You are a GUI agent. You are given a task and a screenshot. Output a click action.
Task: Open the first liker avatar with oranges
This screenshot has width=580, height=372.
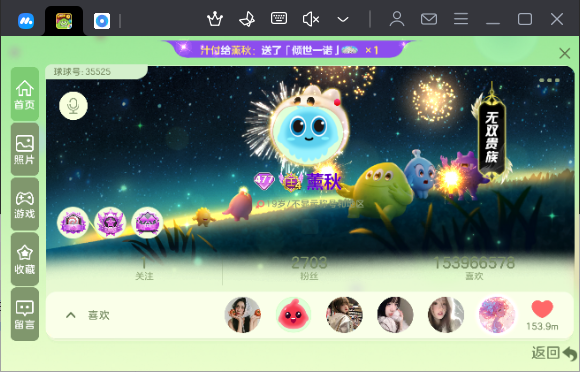click(243, 315)
